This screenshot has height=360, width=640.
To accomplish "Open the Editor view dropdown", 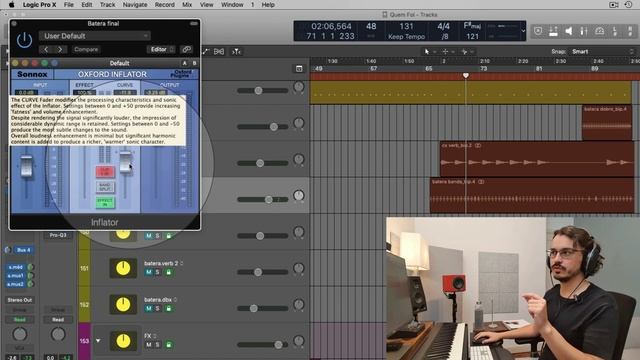I will (161, 49).
